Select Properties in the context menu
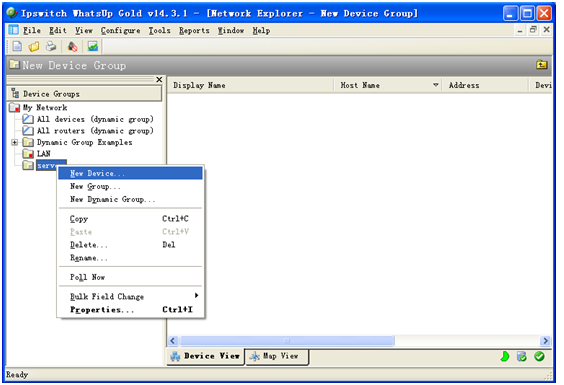The image size is (564, 385). click(130, 310)
